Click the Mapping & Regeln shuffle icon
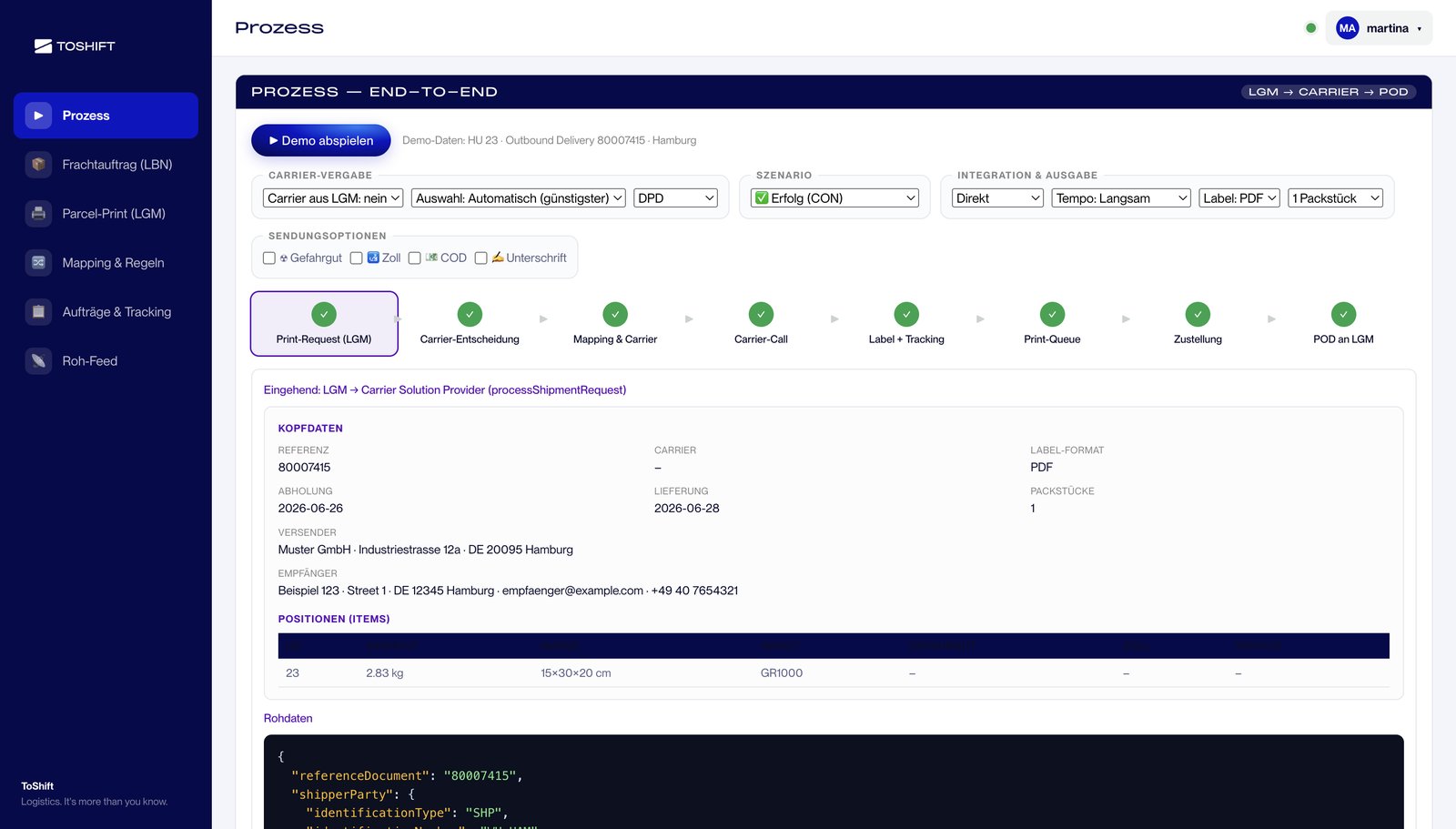Viewport: 1456px width, 829px height. point(38,263)
